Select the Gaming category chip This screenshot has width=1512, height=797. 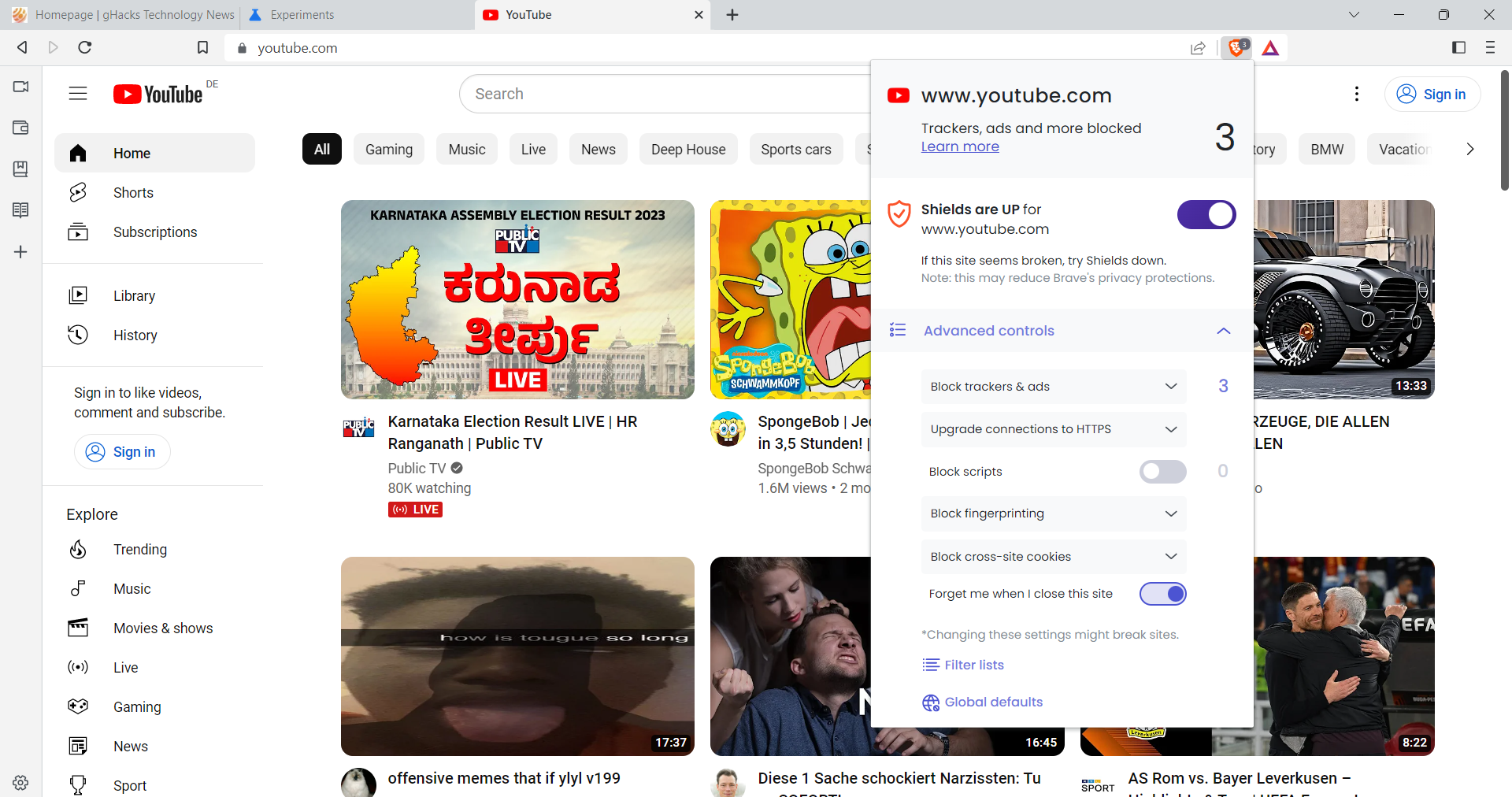[x=388, y=149]
